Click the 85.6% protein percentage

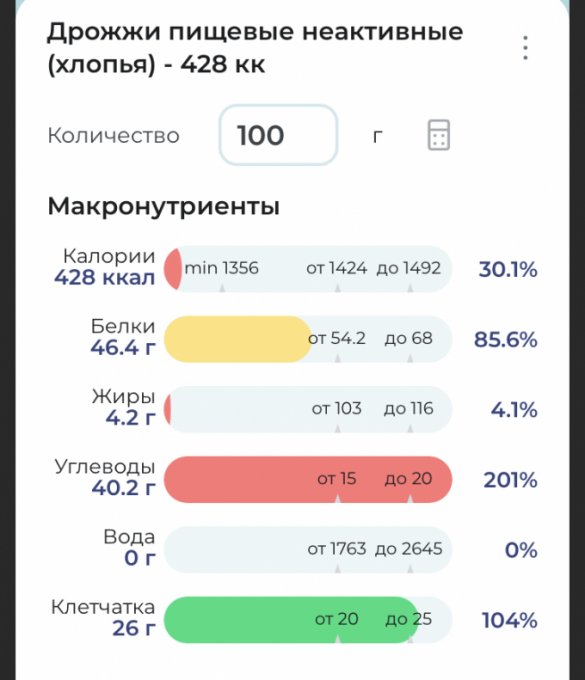tap(506, 340)
